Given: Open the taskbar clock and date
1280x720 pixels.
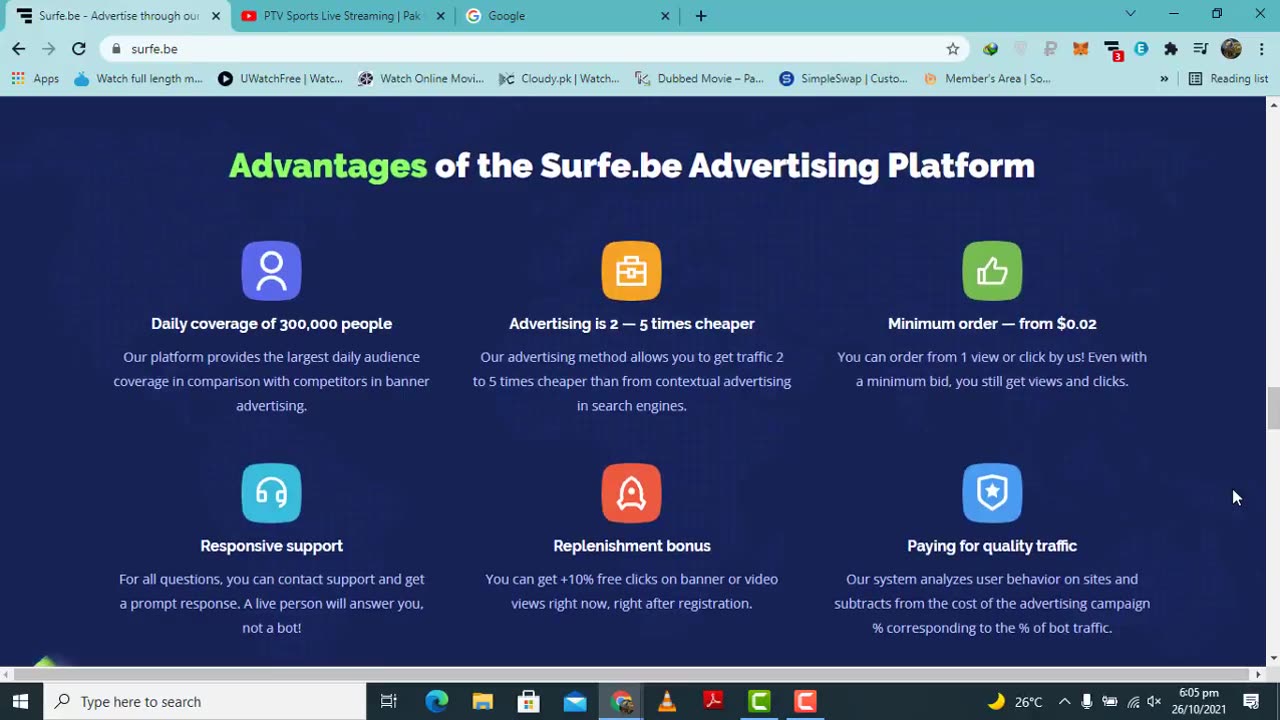Looking at the screenshot, I should point(1199,701).
